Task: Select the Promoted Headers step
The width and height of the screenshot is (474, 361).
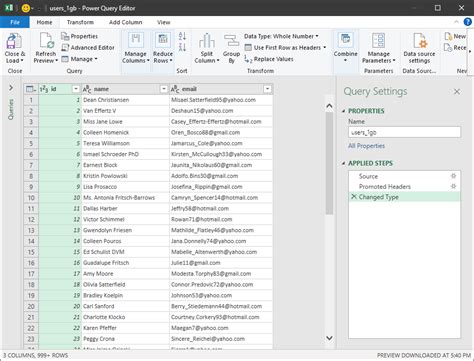Action: [385, 187]
